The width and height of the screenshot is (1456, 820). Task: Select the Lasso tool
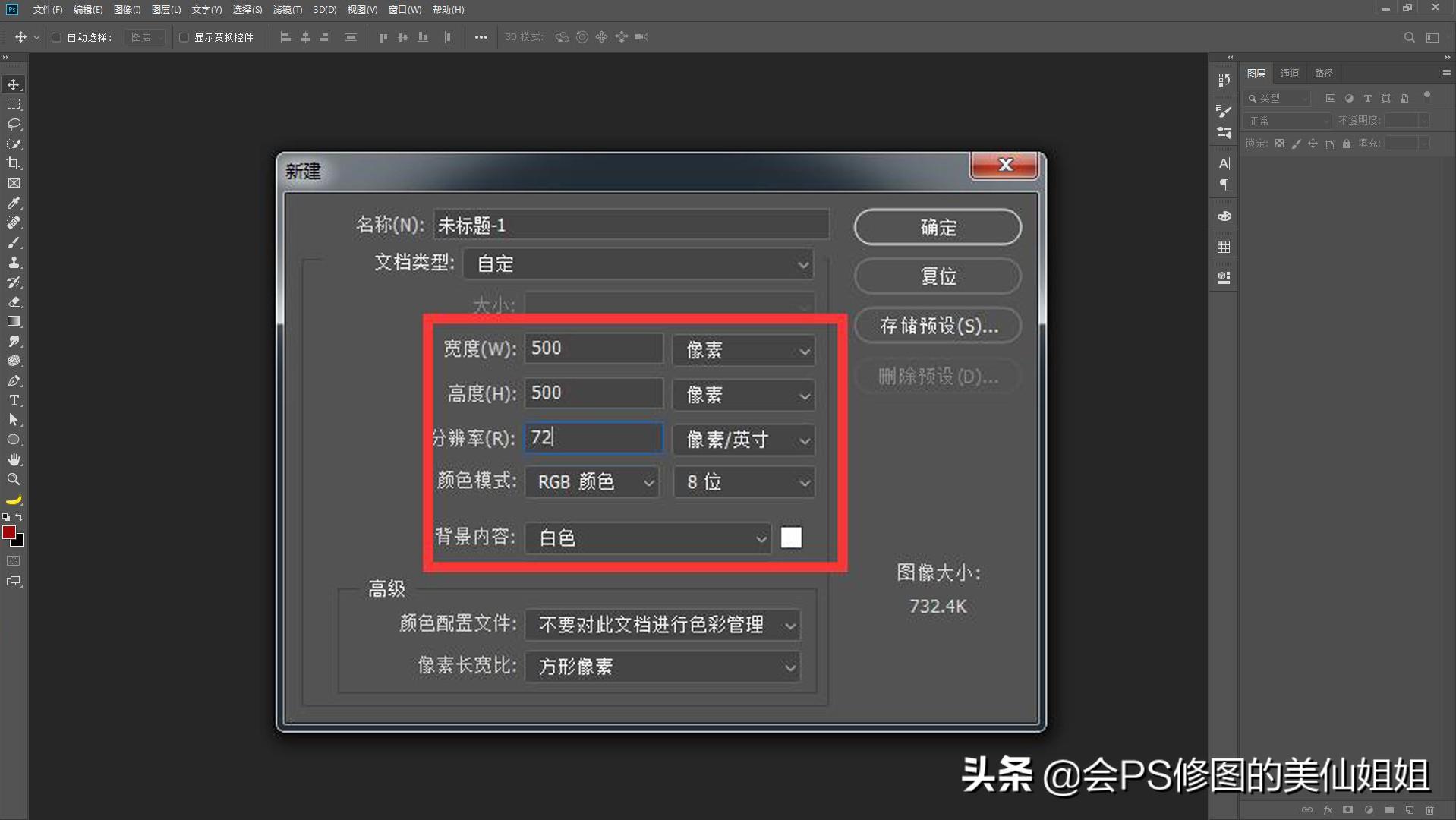(x=14, y=124)
